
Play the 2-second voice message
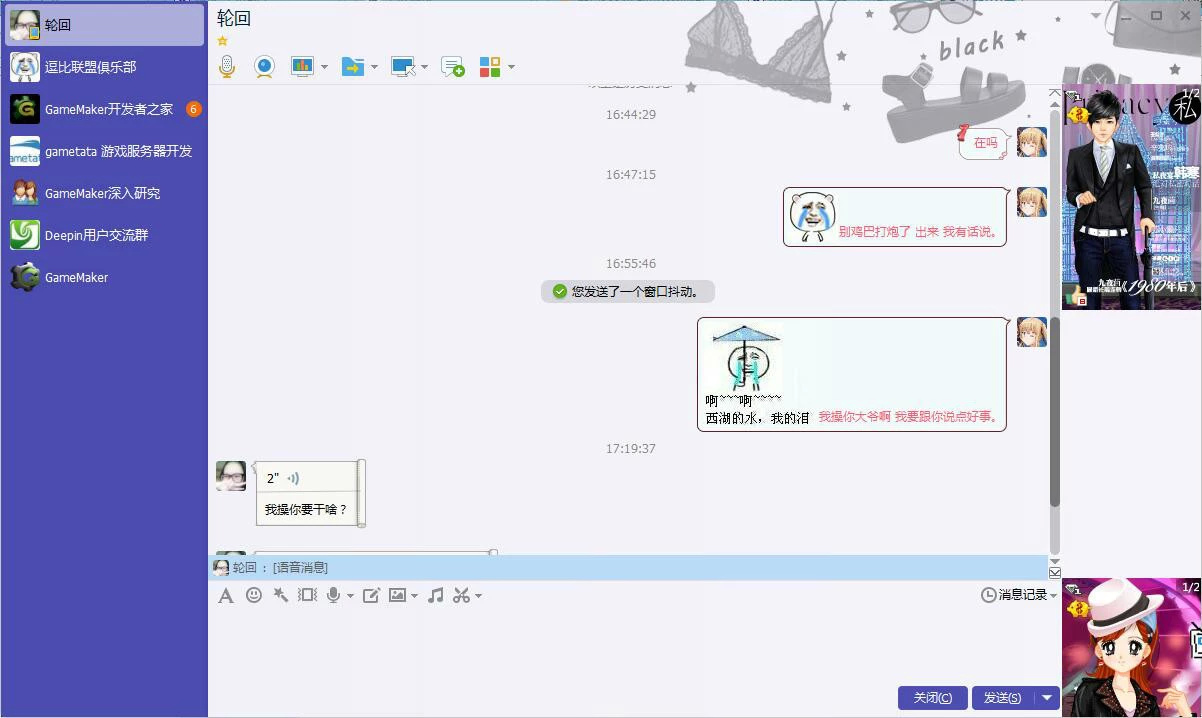293,478
